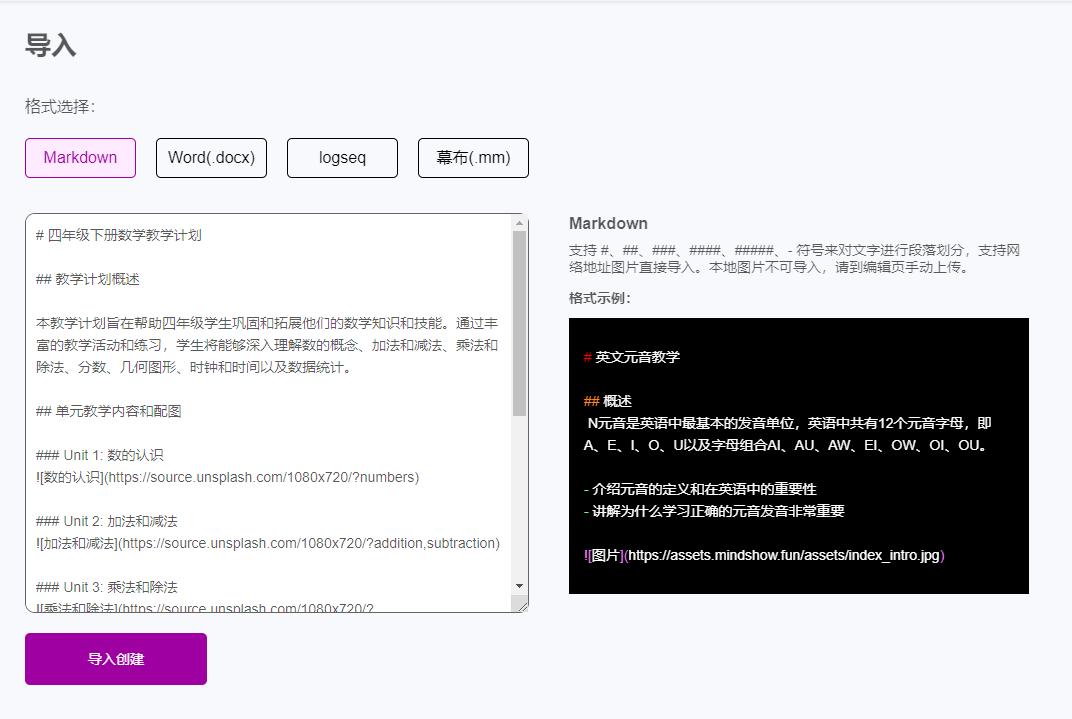Choose the logseq format option
The image size is (1072, 719).
[x=342, y=158]
